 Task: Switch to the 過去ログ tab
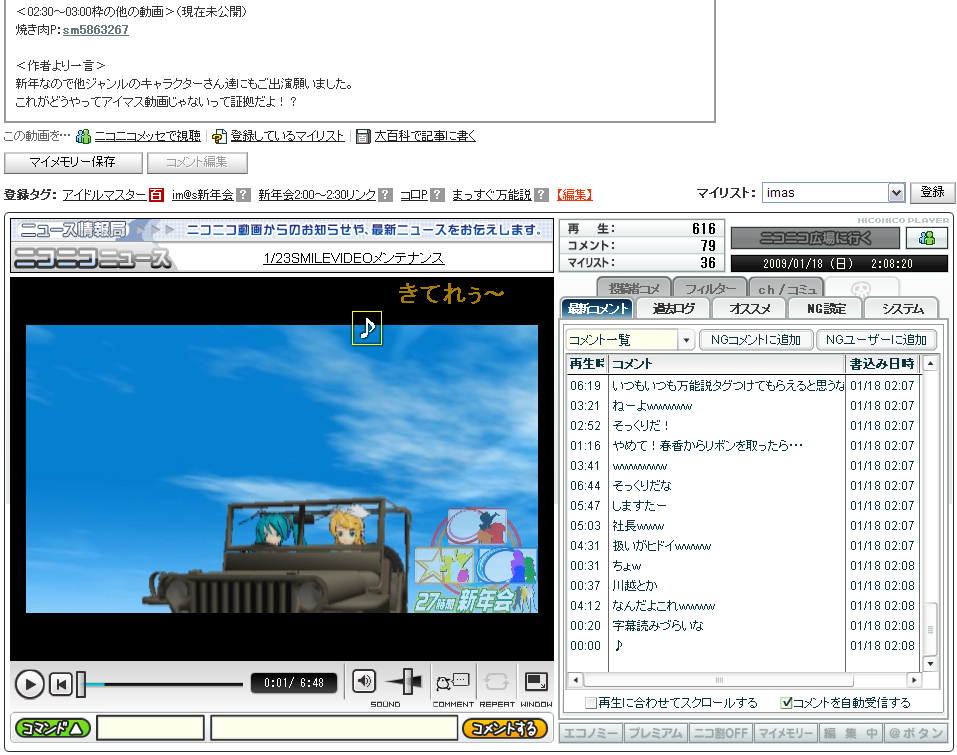pos(679,308)
